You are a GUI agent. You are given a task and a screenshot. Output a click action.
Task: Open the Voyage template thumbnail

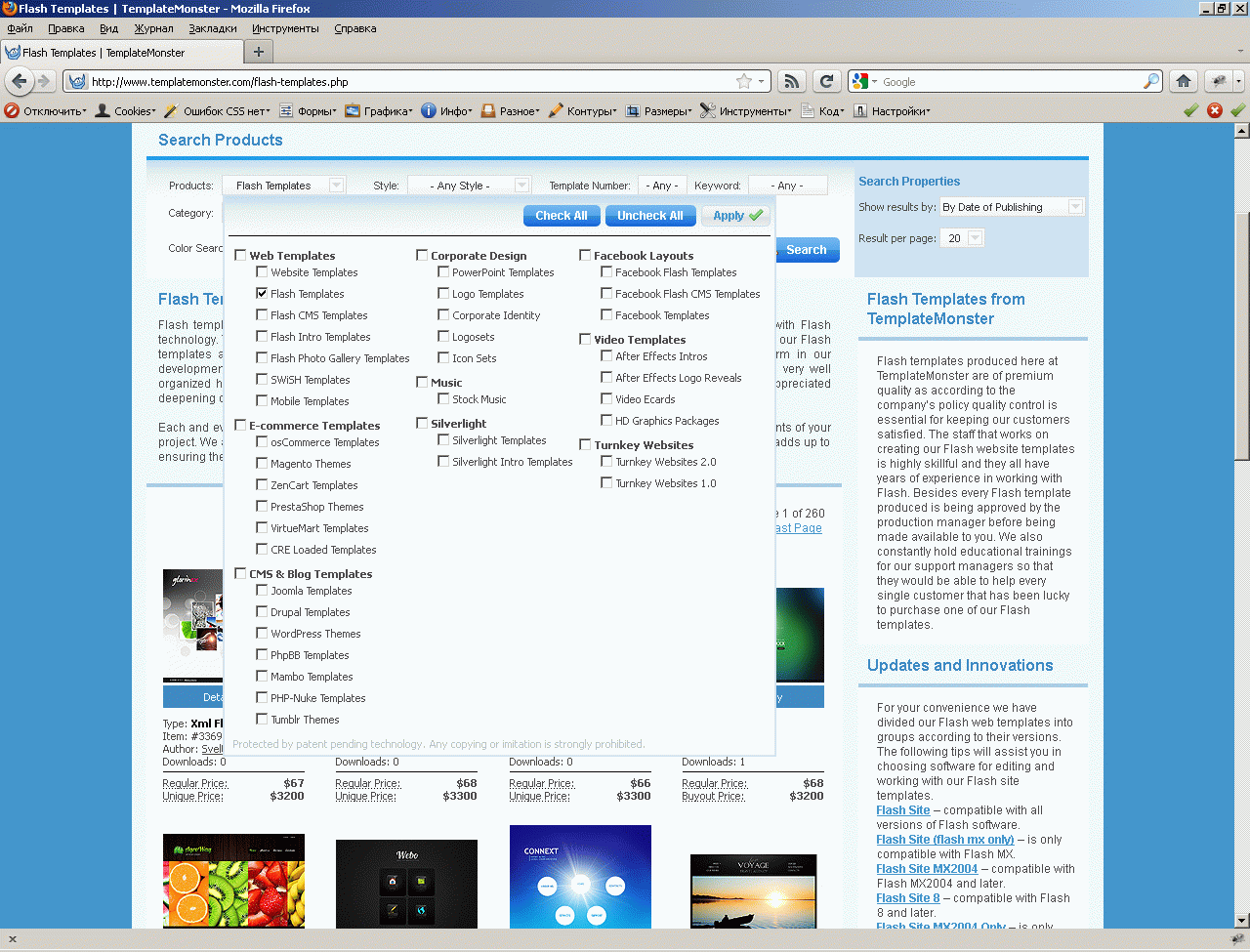[753, 891]
